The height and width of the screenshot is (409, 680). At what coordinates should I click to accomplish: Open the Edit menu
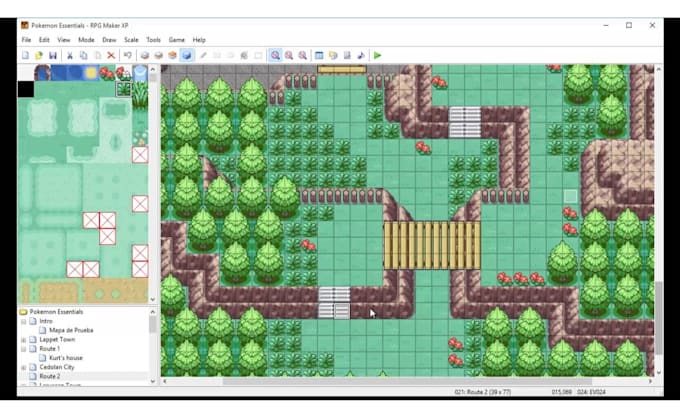tap(44, 39)
